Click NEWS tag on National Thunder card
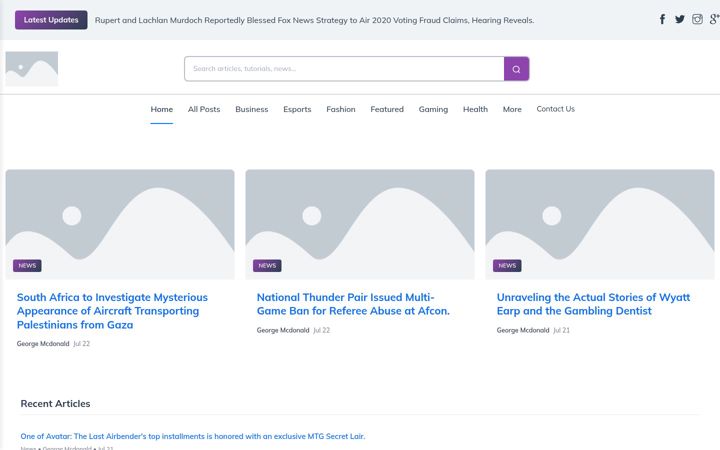 coord(267,265)
